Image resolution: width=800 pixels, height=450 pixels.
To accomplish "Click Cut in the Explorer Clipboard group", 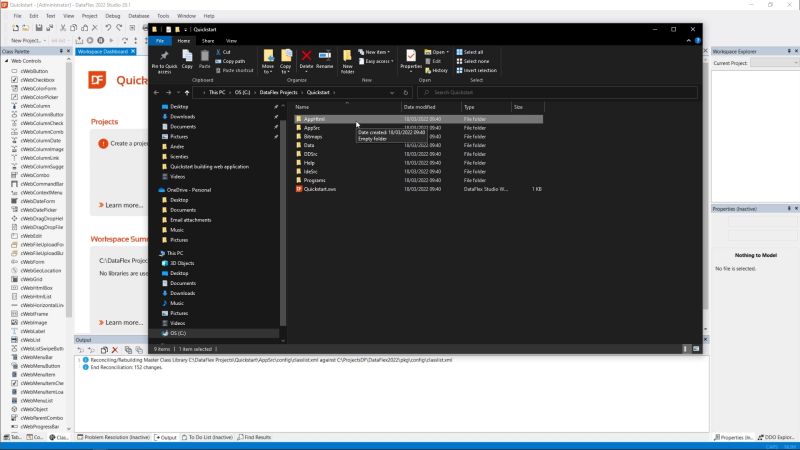I will [223, 52].
